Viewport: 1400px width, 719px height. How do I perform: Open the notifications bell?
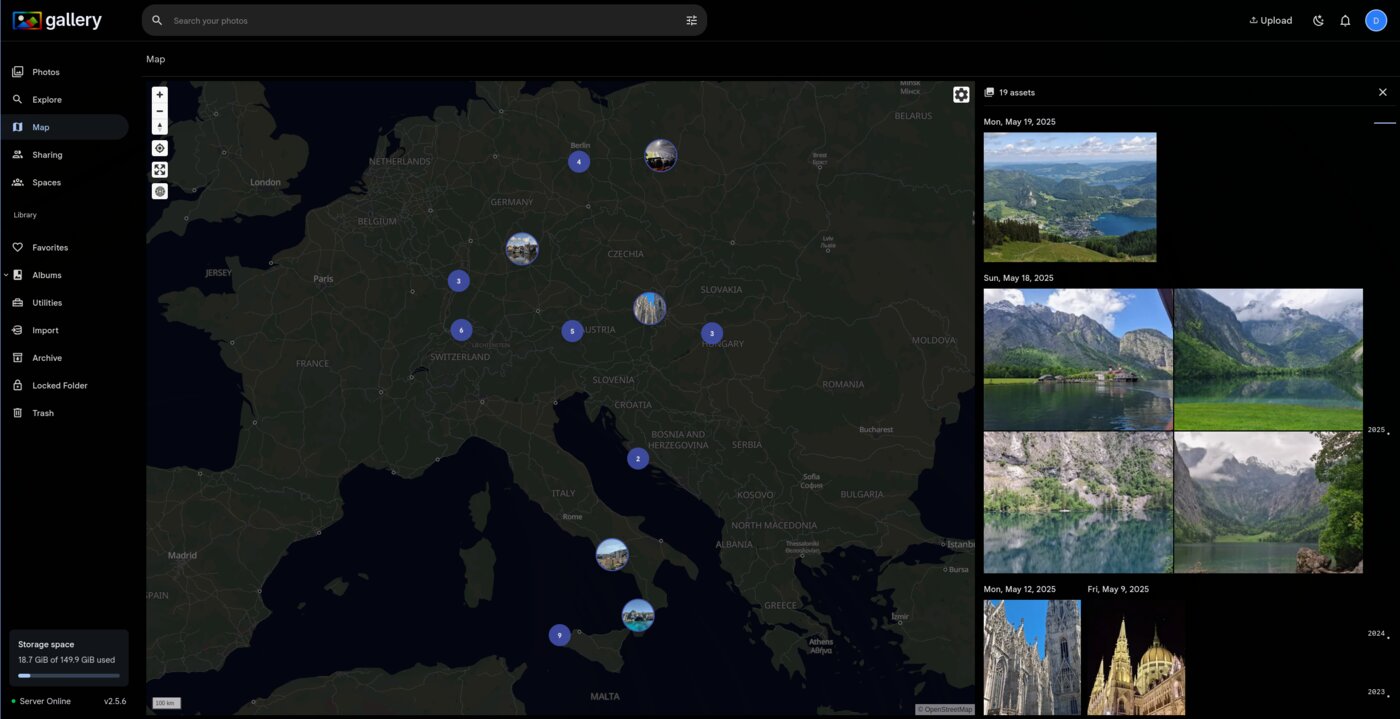[1345, 19]
